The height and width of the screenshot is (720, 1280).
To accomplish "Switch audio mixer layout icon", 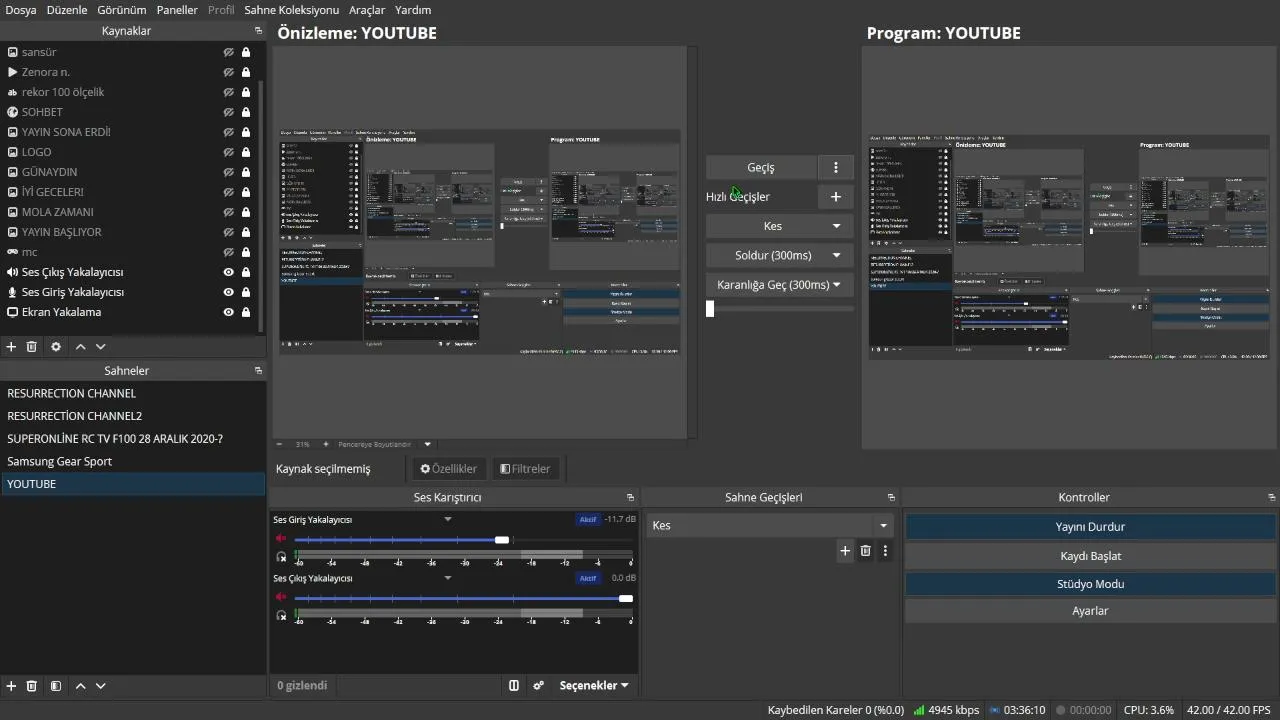I will tap(514, 685).
